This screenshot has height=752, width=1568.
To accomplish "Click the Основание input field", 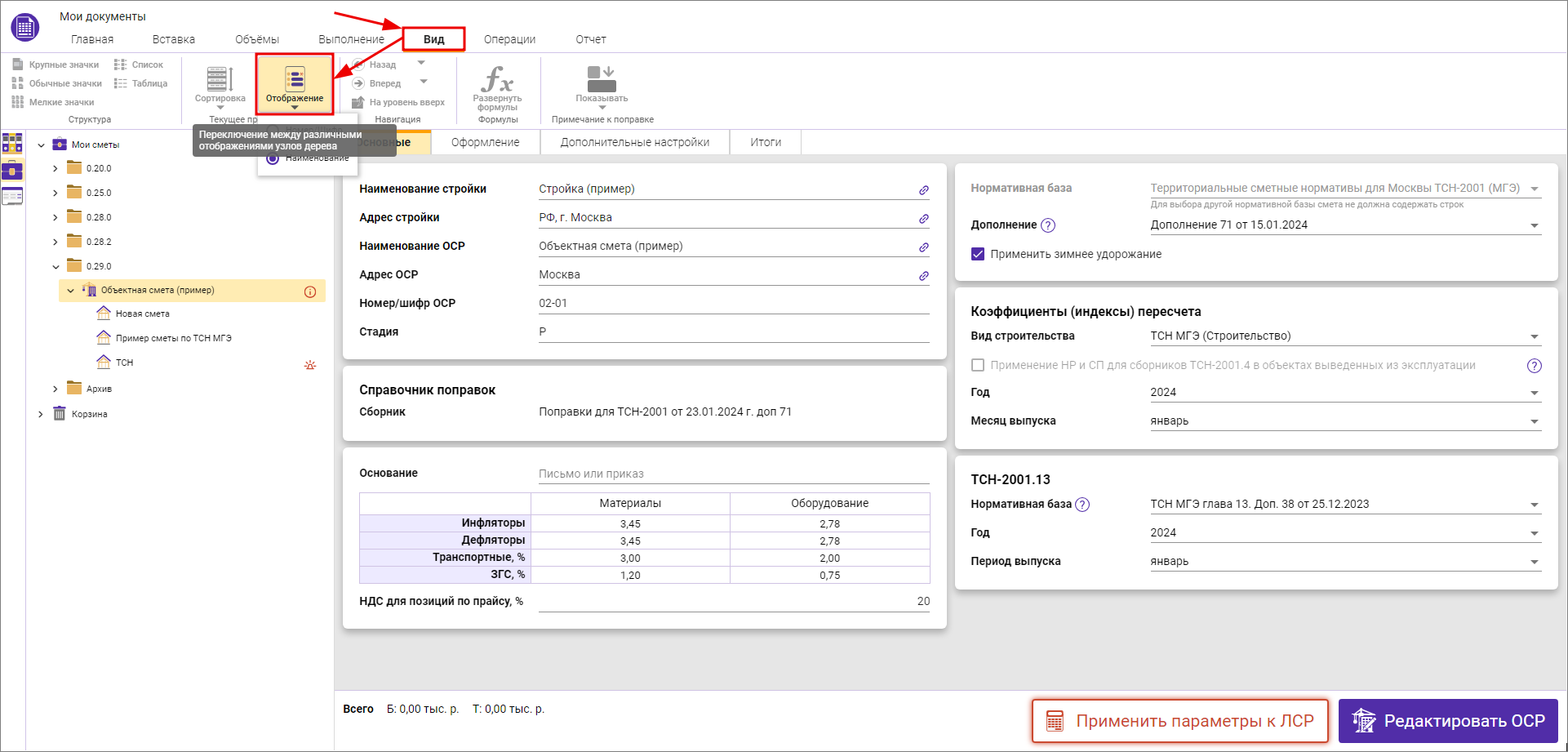I will tap(733, 474).
